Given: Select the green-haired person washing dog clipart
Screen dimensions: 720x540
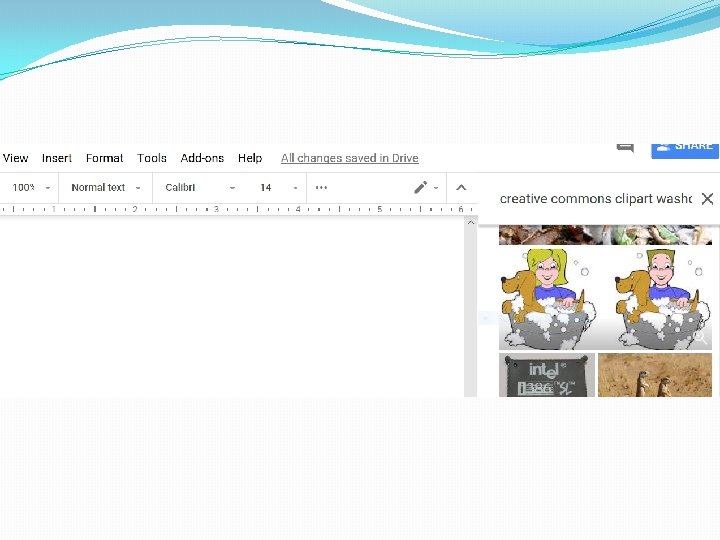Looking at the screenshot, I should [x=663, y=298].
